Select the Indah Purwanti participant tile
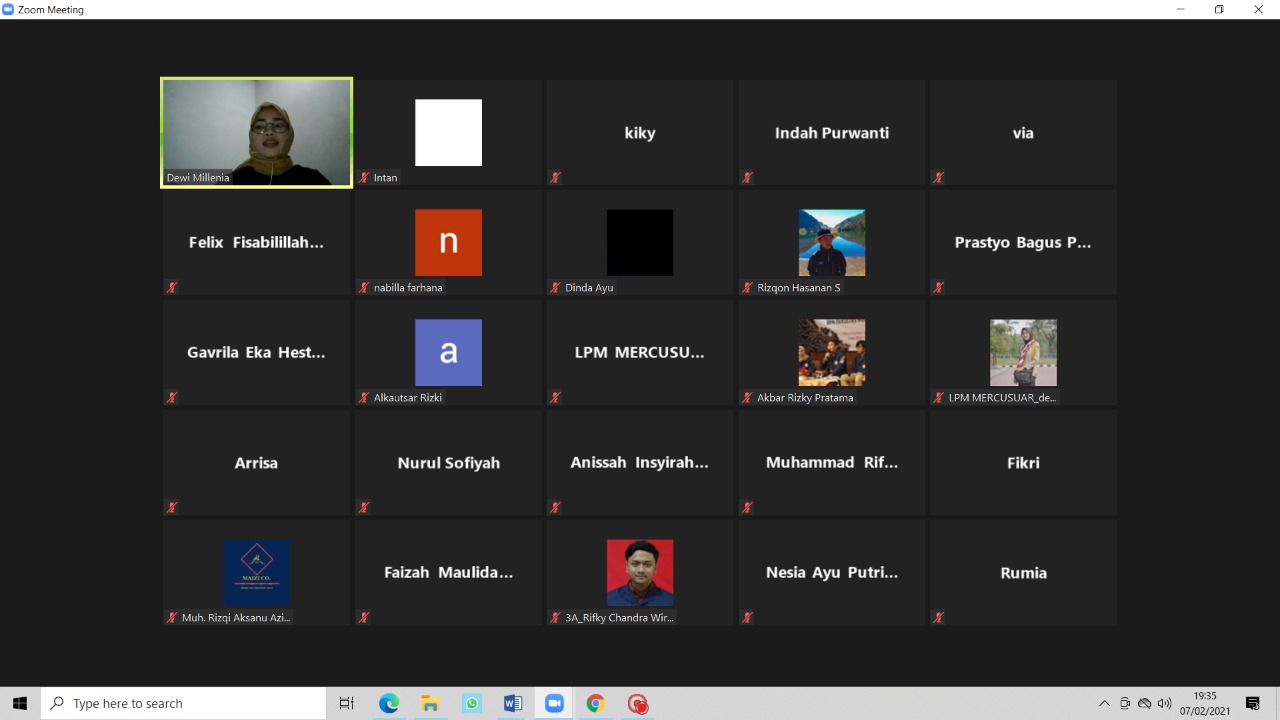1280x720 pixels. click(x=831, y=133)
